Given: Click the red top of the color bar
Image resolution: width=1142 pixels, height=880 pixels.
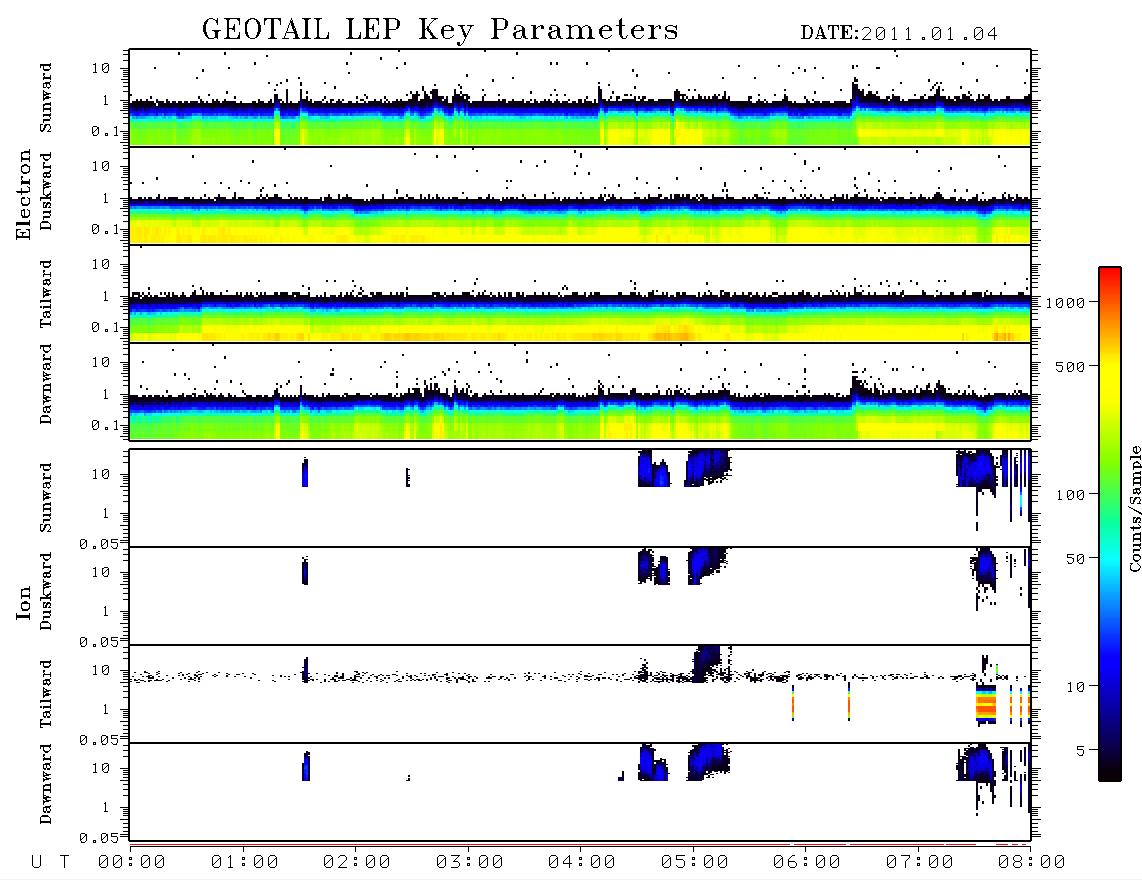Looking at the screenshot, I should coord(1110,273).
